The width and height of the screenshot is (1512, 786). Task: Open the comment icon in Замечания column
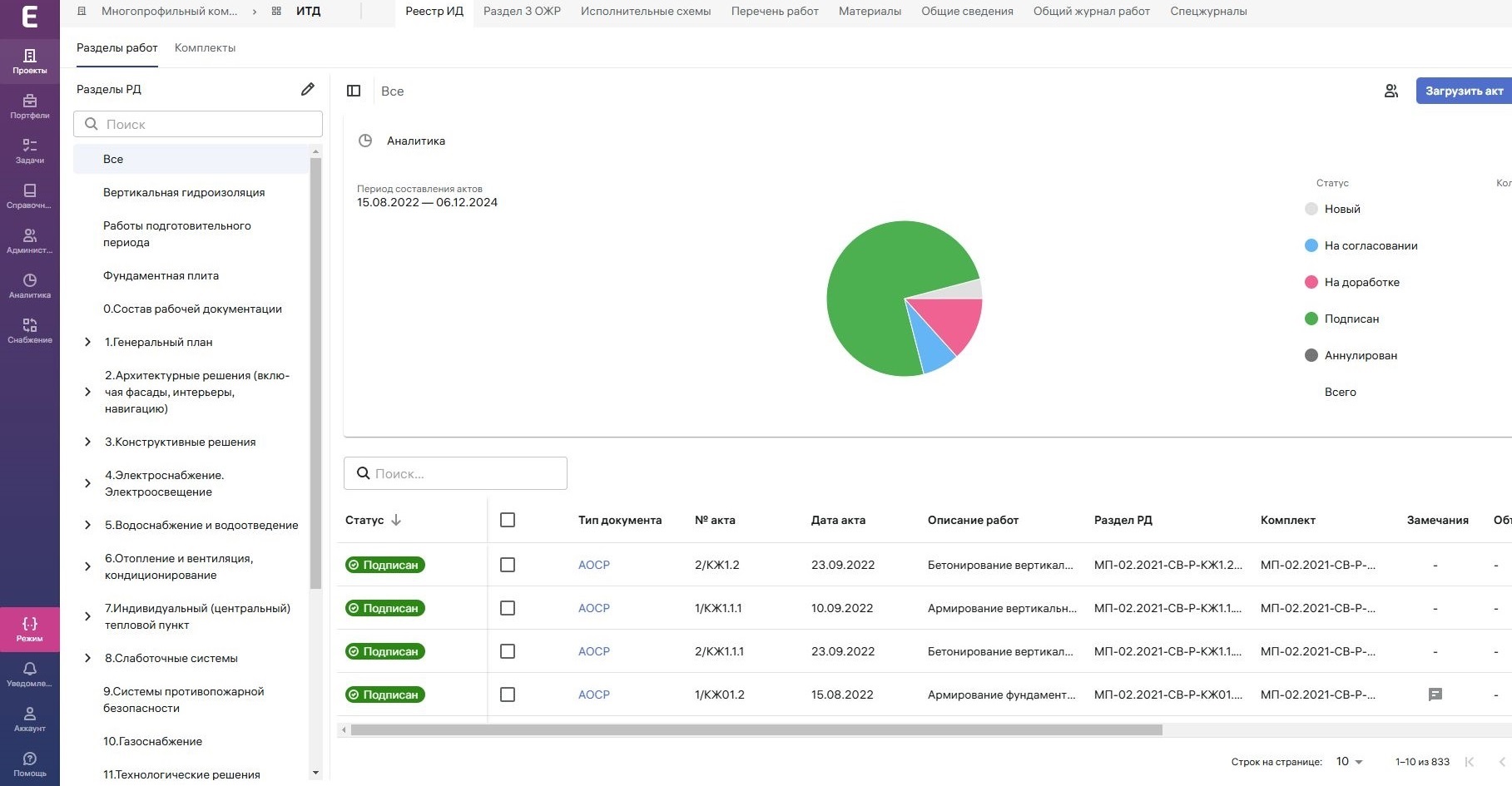pos(1435,695)
